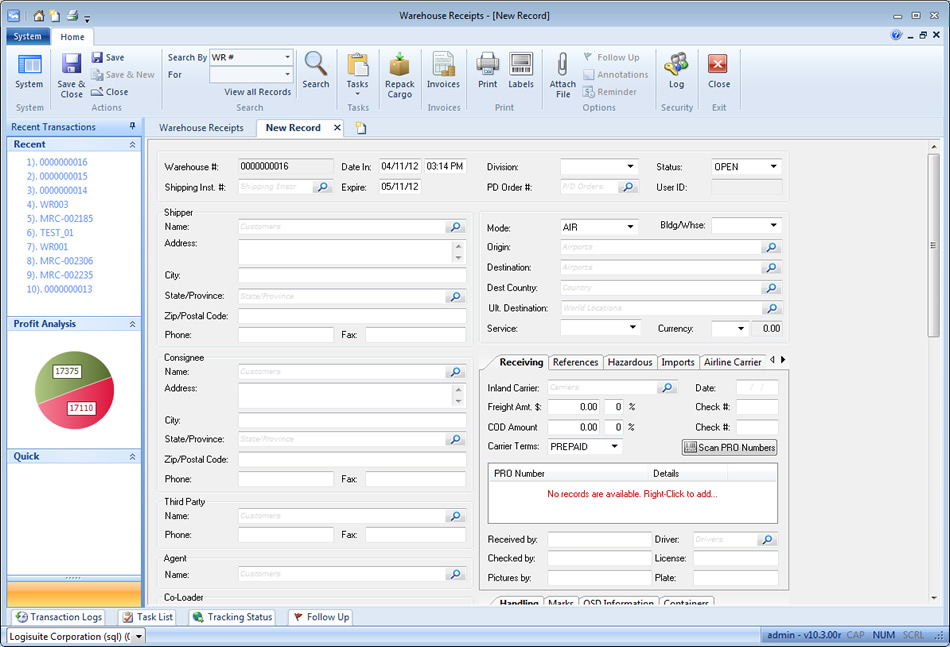Open the Carrier Terms dropdown

pos(614,447)
